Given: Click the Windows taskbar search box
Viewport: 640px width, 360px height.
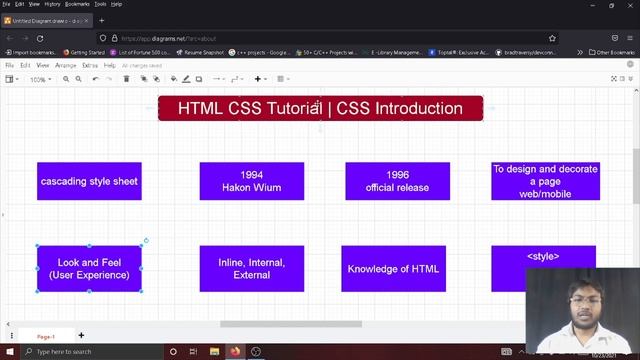Looking at the screenshot, I should coord(91,351).
